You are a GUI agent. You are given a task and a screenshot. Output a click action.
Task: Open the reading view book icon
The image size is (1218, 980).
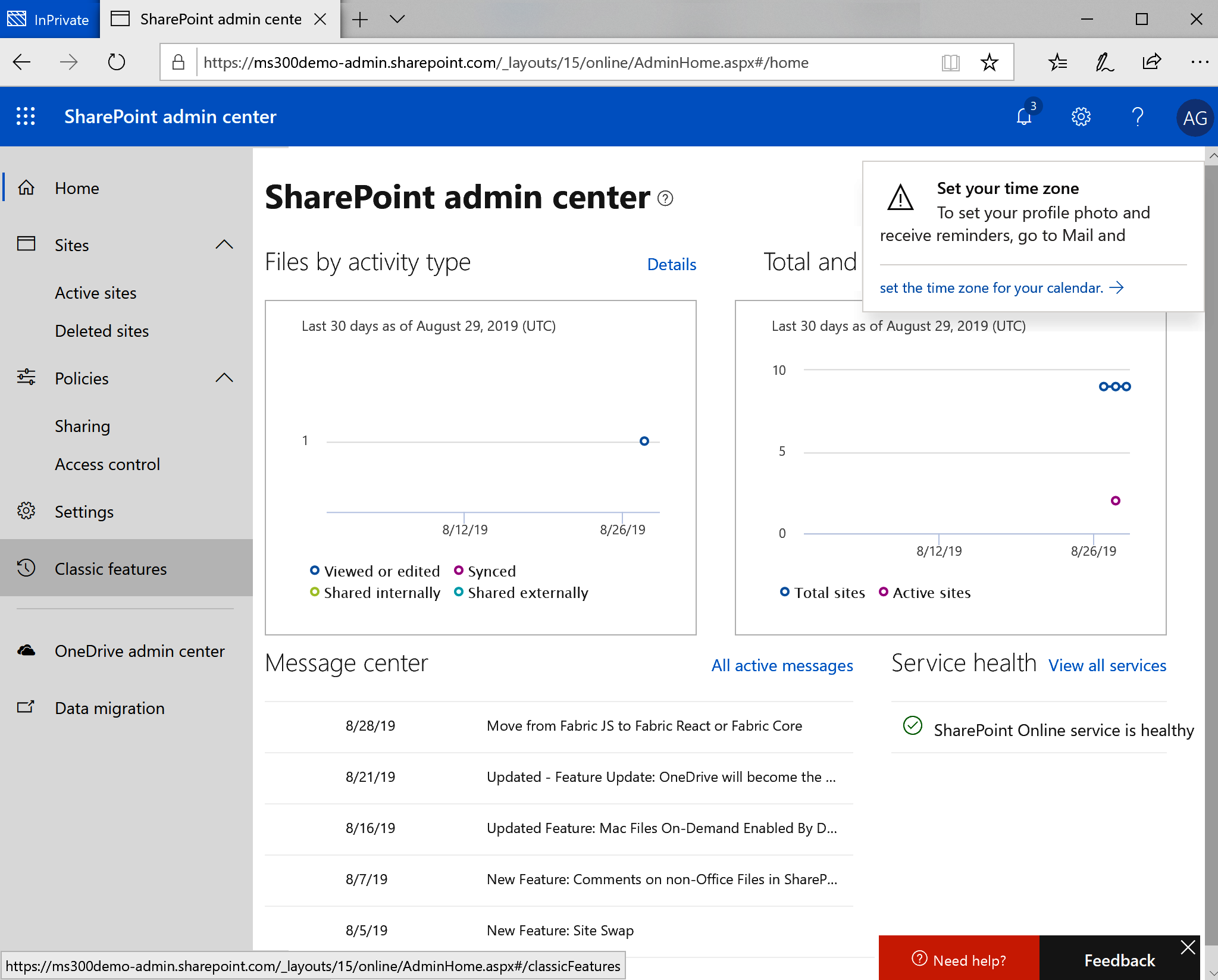(x=950, y=62)
